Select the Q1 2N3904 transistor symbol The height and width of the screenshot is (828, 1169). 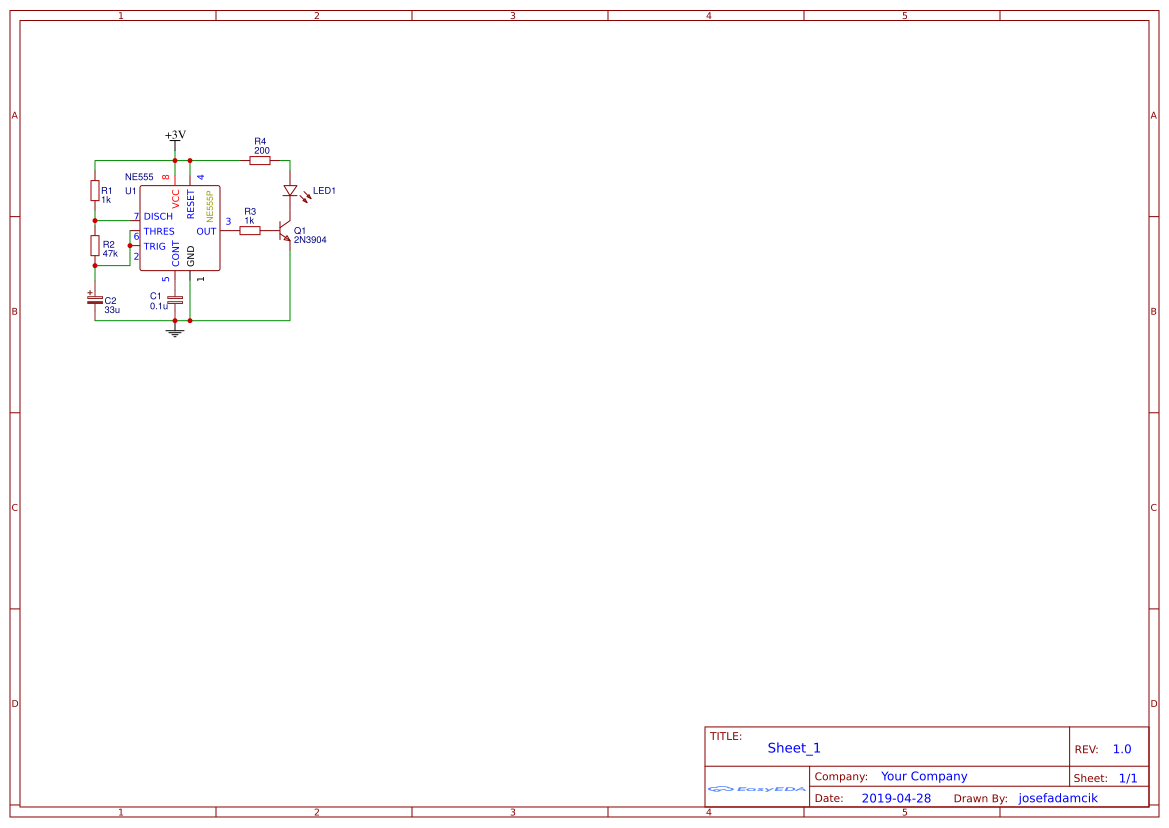pyautogui.click(x=285, y=230)
